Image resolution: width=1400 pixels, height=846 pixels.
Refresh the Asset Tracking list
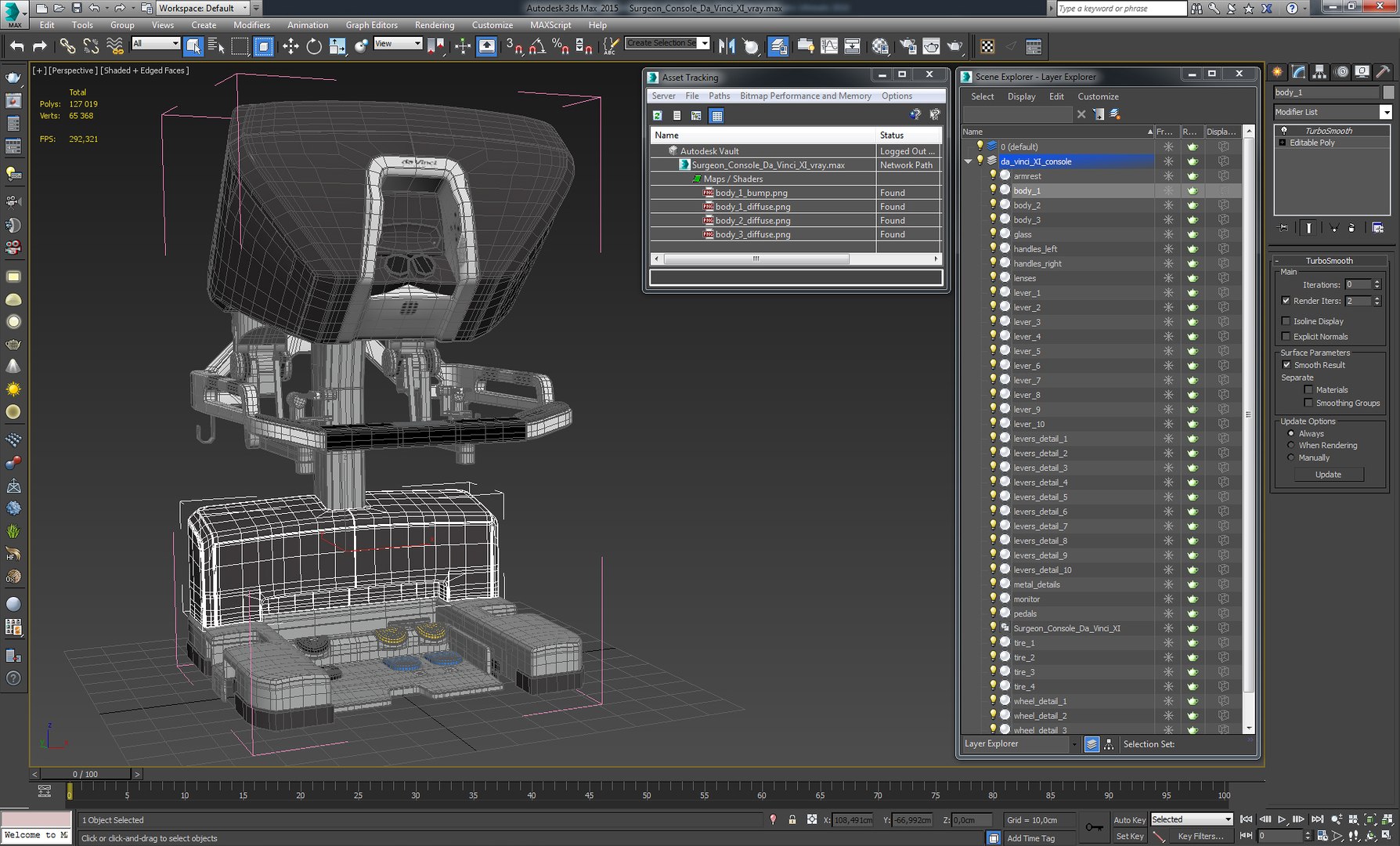pos(658,116)
